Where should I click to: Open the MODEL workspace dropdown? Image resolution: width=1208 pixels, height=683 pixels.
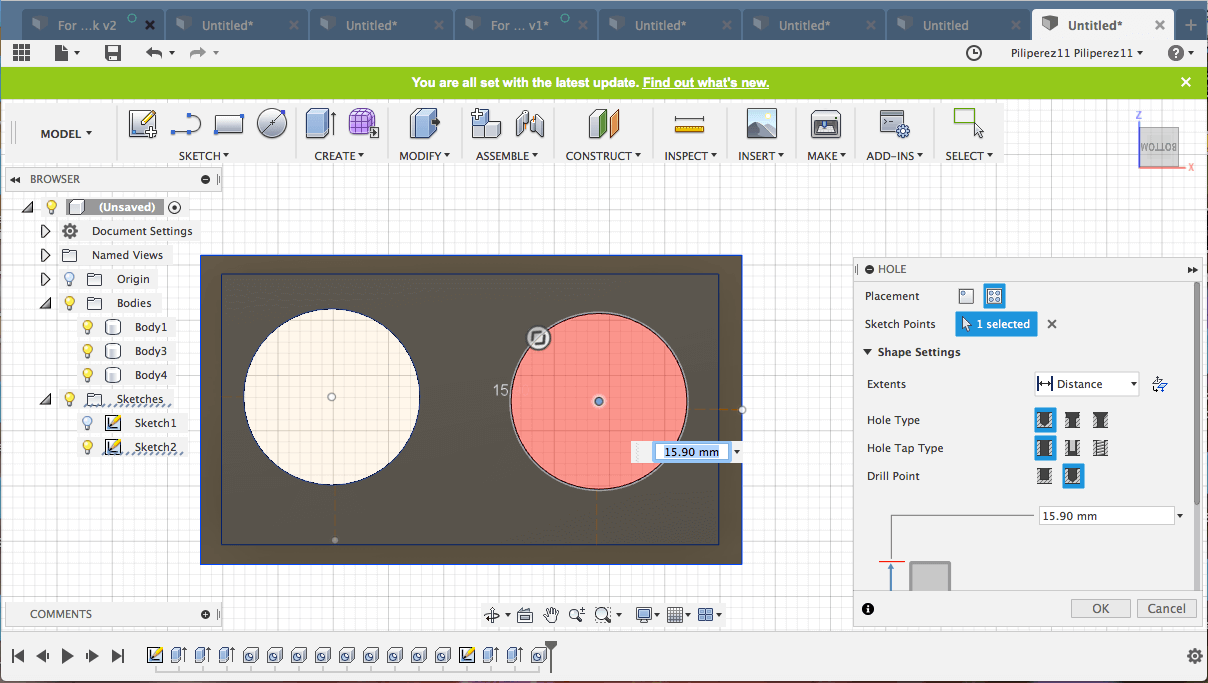66,134
